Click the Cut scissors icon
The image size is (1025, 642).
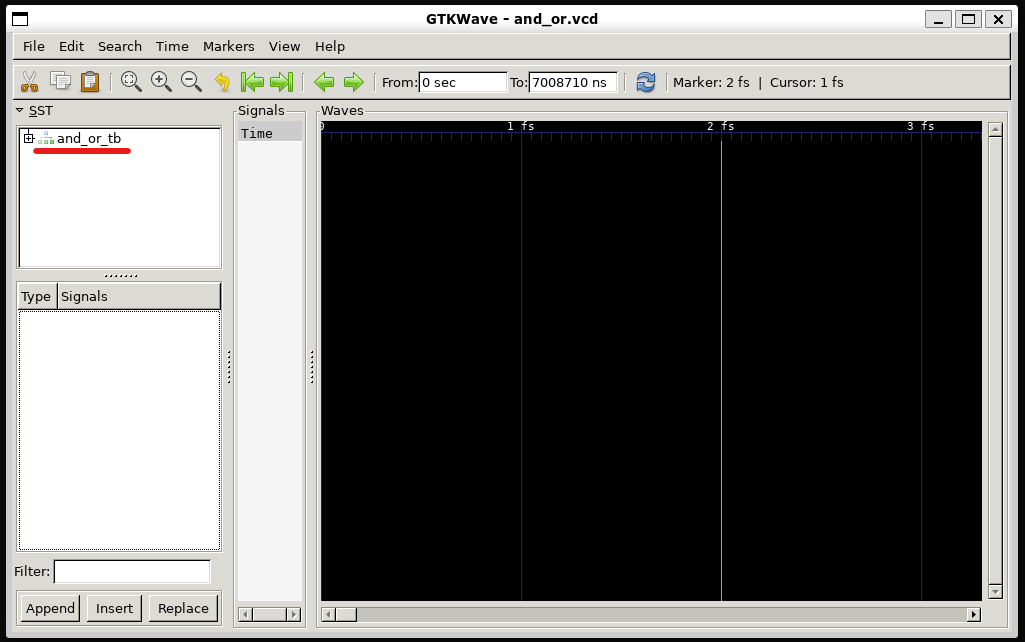(29, 82)
